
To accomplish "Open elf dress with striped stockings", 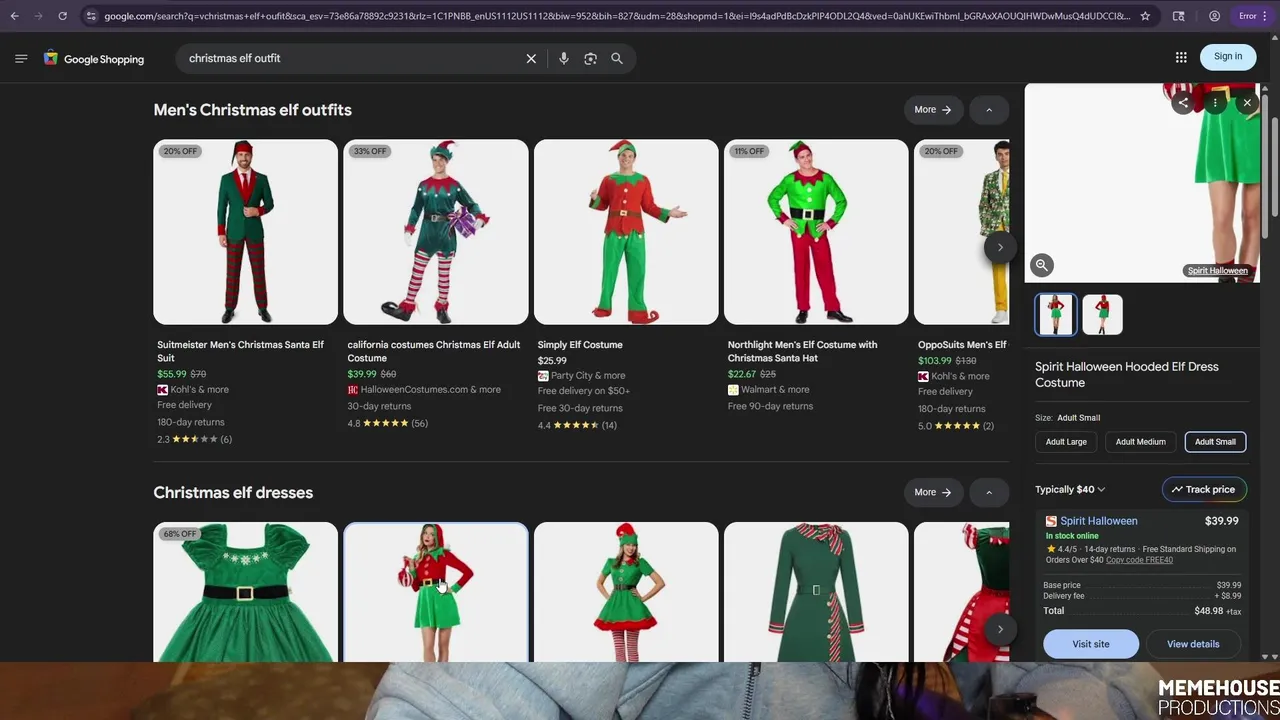I will (x=626, y=592).
